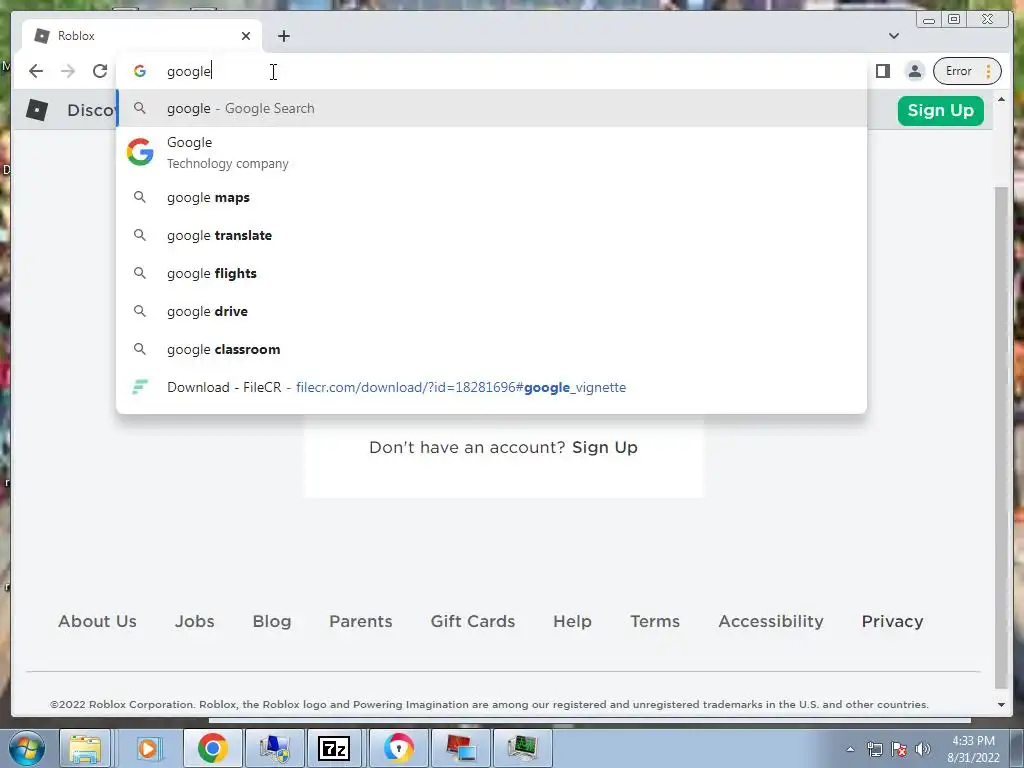
Task: Open a new tab with the plus button
Action: tap(283, 36)
